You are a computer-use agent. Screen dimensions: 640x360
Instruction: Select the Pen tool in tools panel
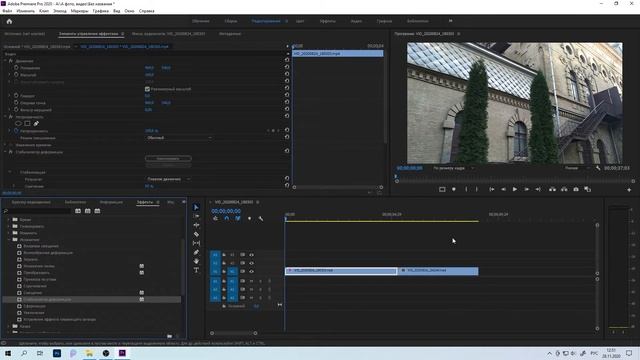coord(196,252)
